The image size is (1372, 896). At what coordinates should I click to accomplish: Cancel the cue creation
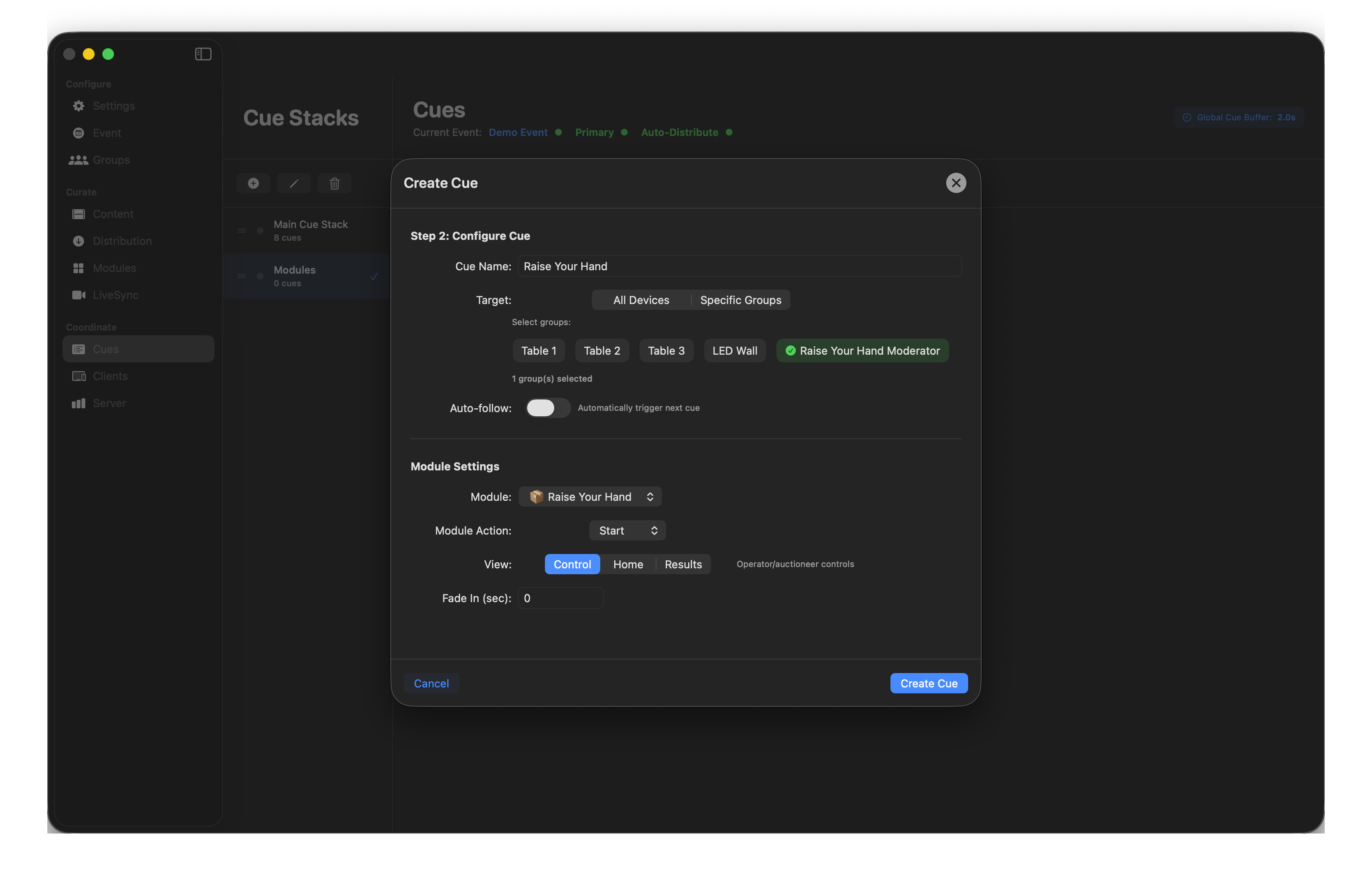coord(431,683)
